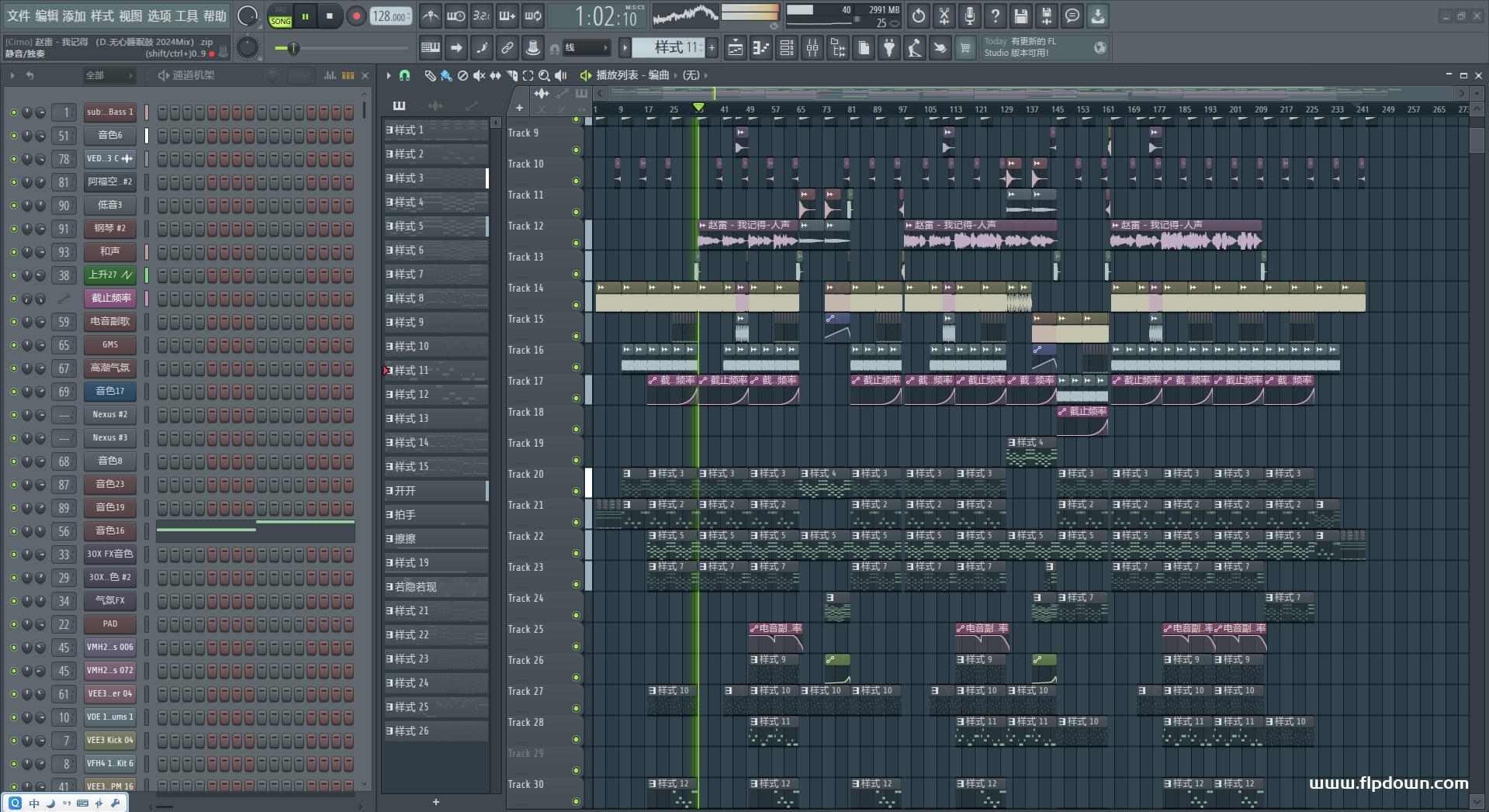
Task: Open the 文件 menu
Action: [x=18, y=16]
